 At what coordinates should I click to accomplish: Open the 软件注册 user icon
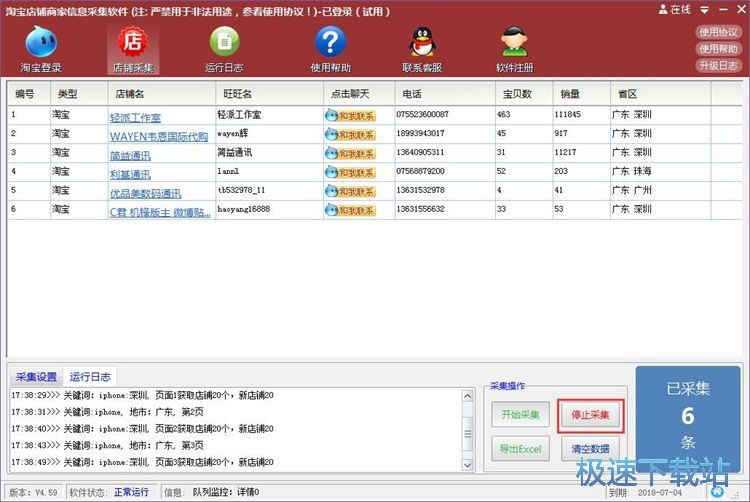tap(514, 49)
